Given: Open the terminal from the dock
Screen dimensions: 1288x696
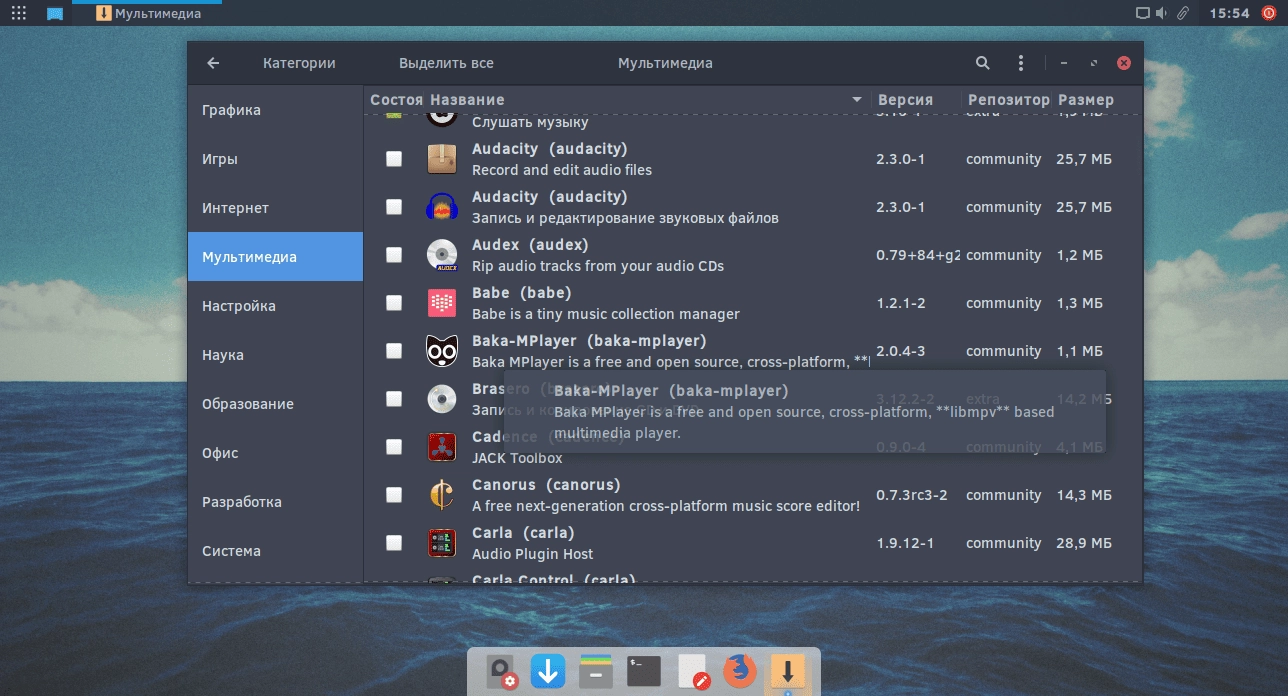Looking at the screenshot, I should pos(644,671).
